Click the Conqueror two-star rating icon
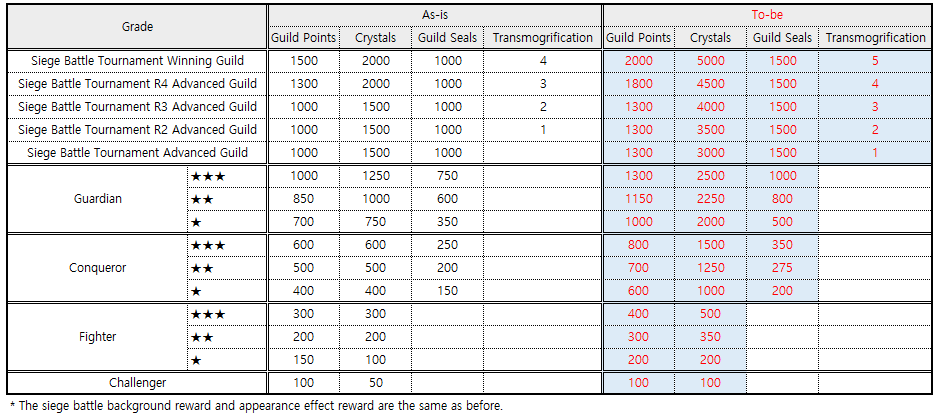Screen dimensions: 935x414 click(x=203, y=268)
